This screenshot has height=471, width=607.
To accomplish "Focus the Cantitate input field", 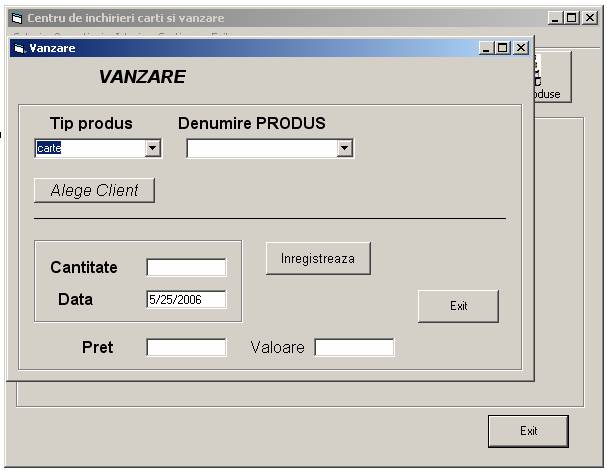I will click(x=186, y=267).
